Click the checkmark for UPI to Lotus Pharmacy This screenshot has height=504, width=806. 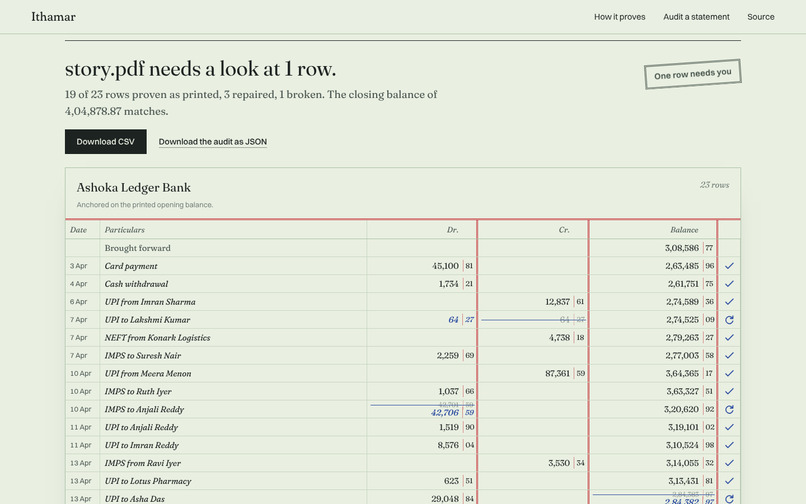729,481
